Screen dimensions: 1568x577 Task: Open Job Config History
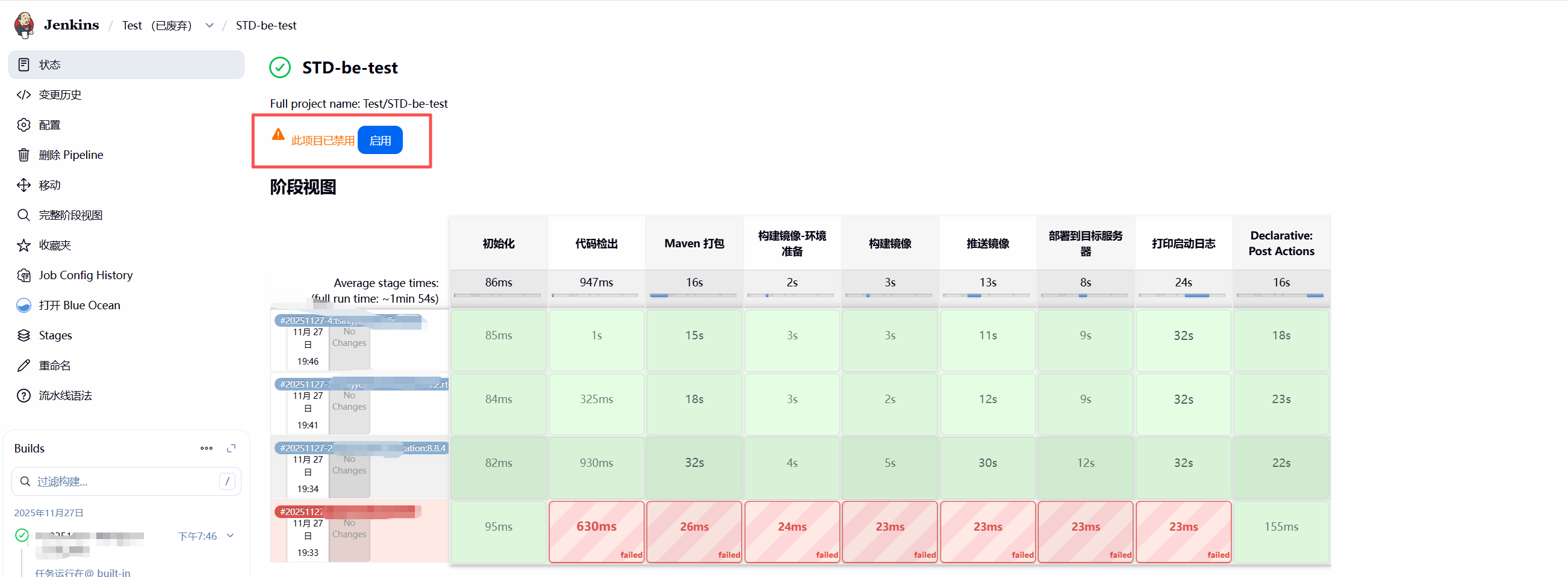[x=86, y=276]
